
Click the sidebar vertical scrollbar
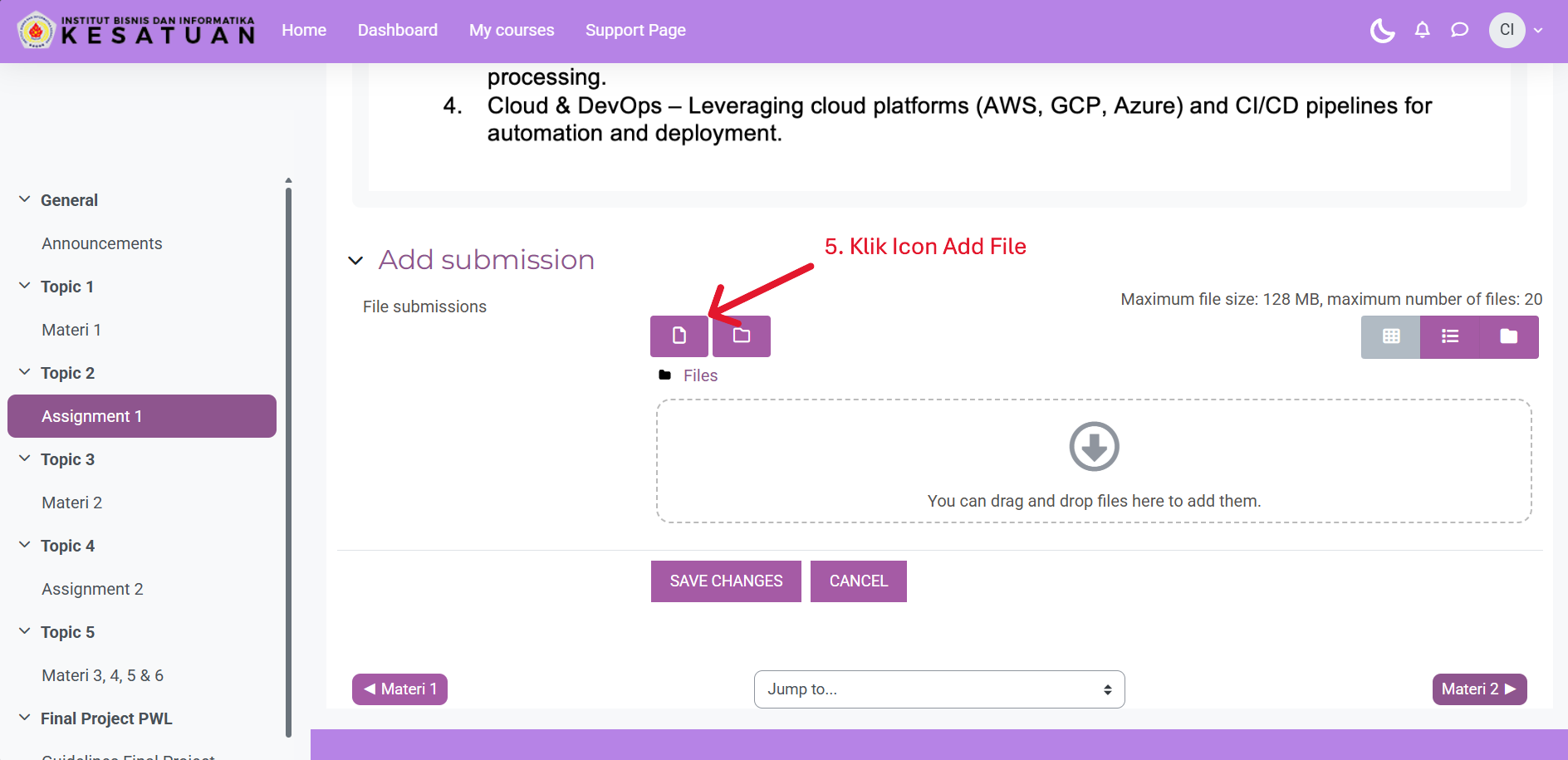[x=288, y=457]
